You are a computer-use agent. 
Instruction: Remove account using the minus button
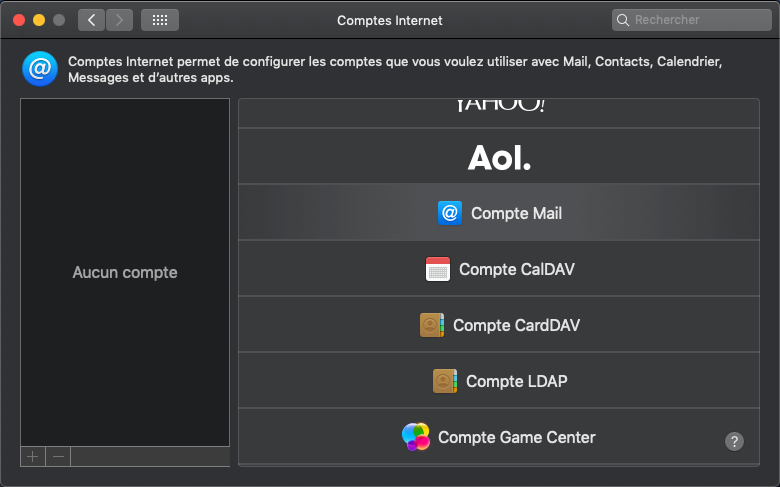[59, 456]
